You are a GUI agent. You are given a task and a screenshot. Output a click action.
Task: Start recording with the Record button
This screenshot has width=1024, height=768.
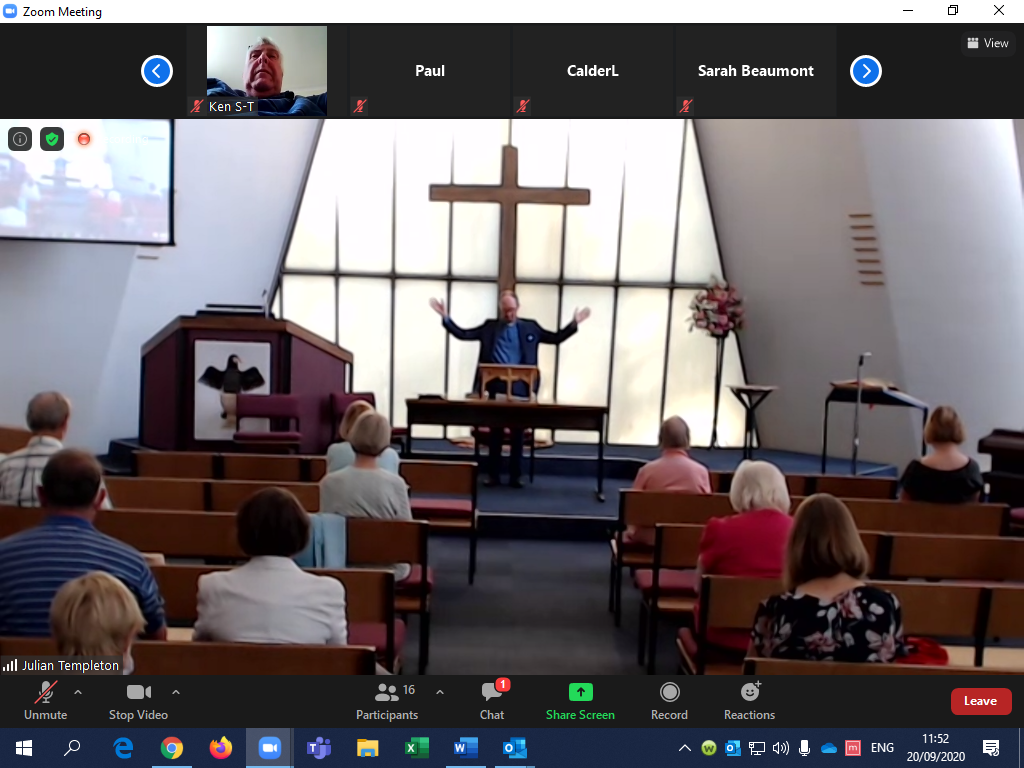click(x=669, y=699)
